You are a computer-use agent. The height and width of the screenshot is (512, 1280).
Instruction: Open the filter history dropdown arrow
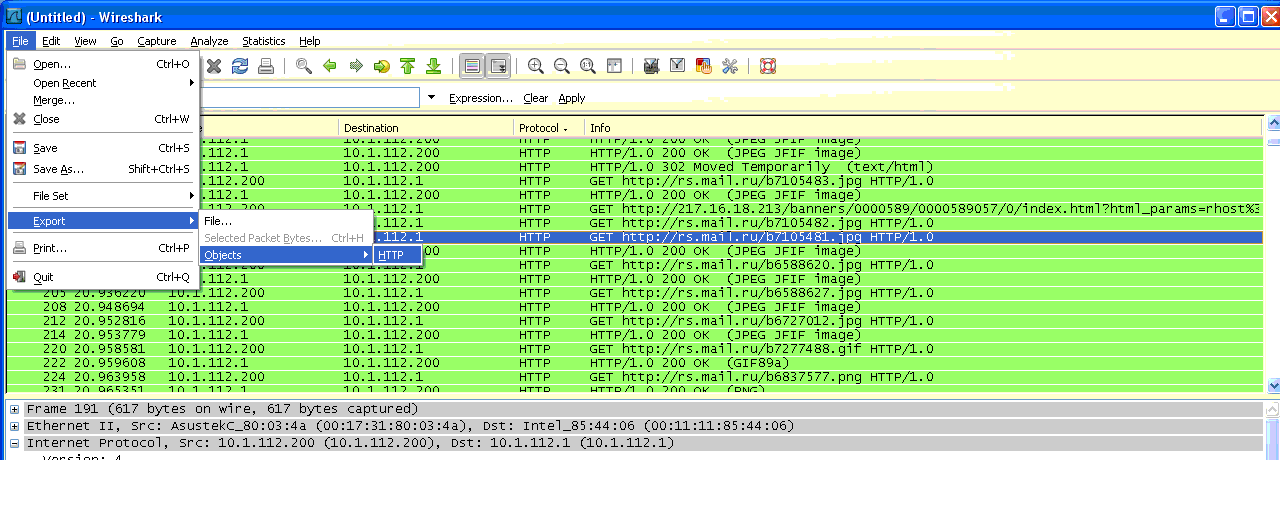431,98
